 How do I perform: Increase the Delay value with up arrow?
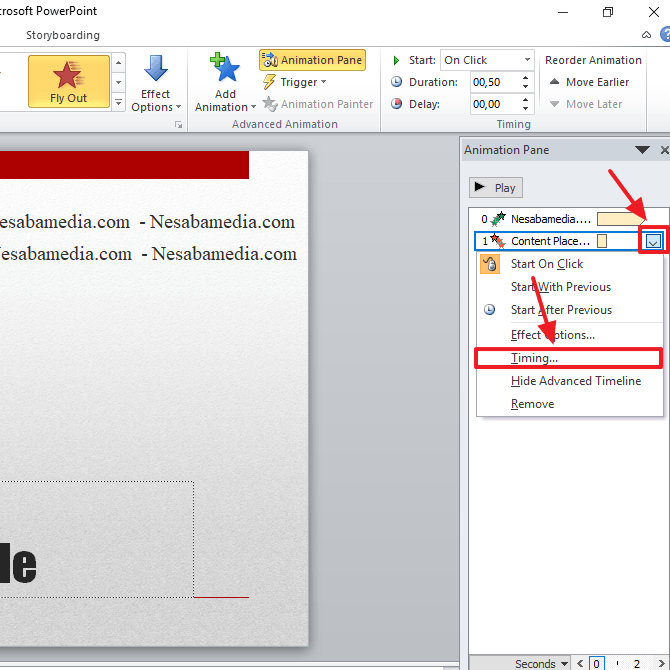pyautogui.click(x=526, y=100)
